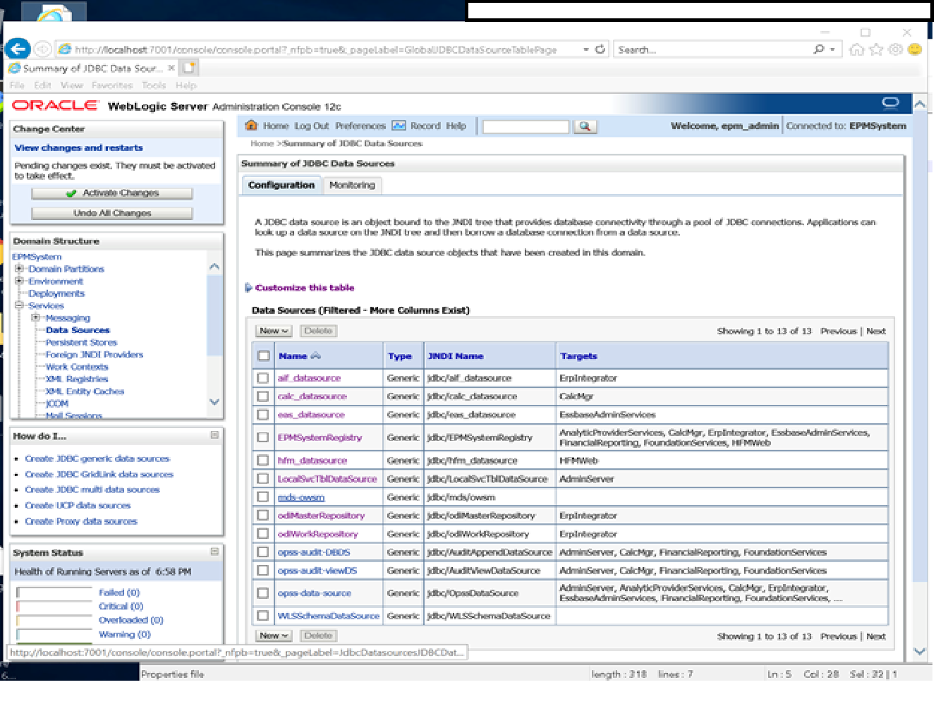Open the bottom New dropdown button
Viewport: 936px width, 724px height.
[x=273, y=636]
